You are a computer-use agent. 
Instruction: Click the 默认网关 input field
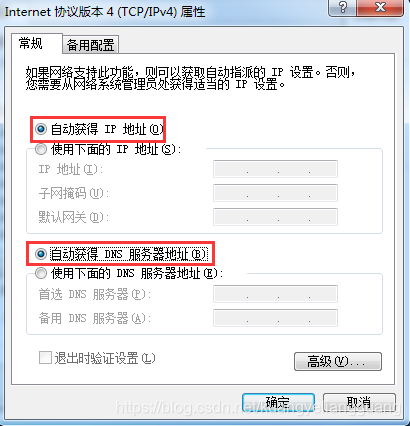click(x=275, y=217)
